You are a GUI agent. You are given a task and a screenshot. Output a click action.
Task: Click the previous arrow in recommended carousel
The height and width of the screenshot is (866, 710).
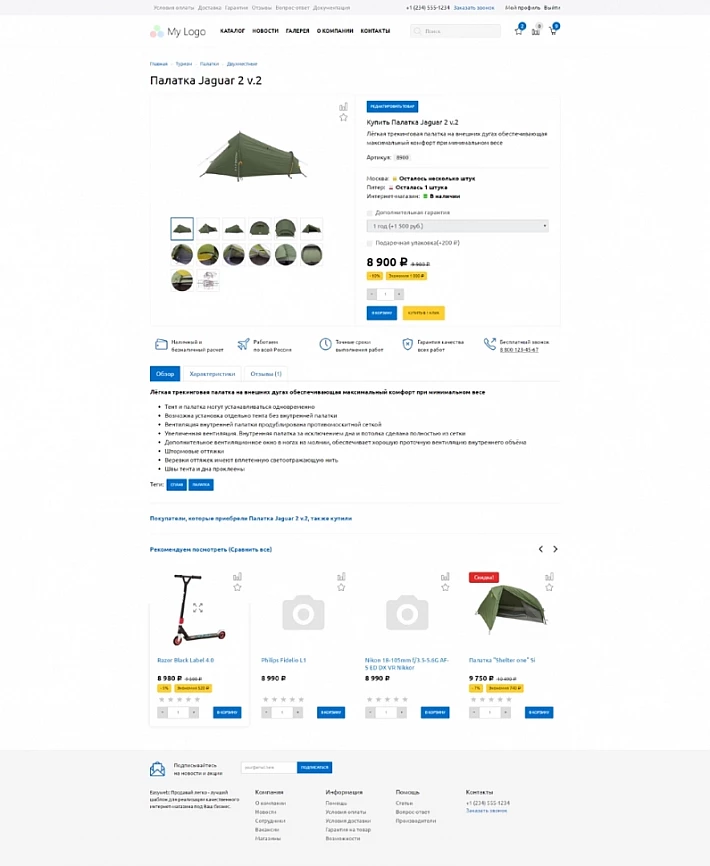click(x=541, y=549)
